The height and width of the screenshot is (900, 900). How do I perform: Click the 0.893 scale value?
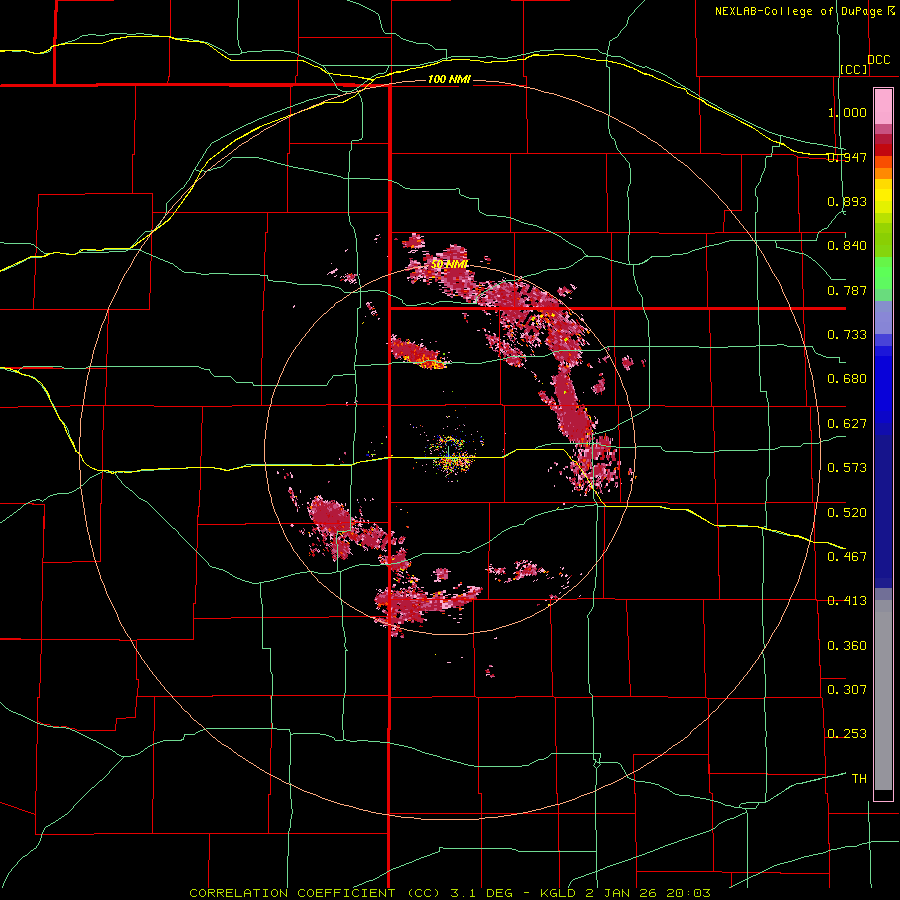coord(847,201)
